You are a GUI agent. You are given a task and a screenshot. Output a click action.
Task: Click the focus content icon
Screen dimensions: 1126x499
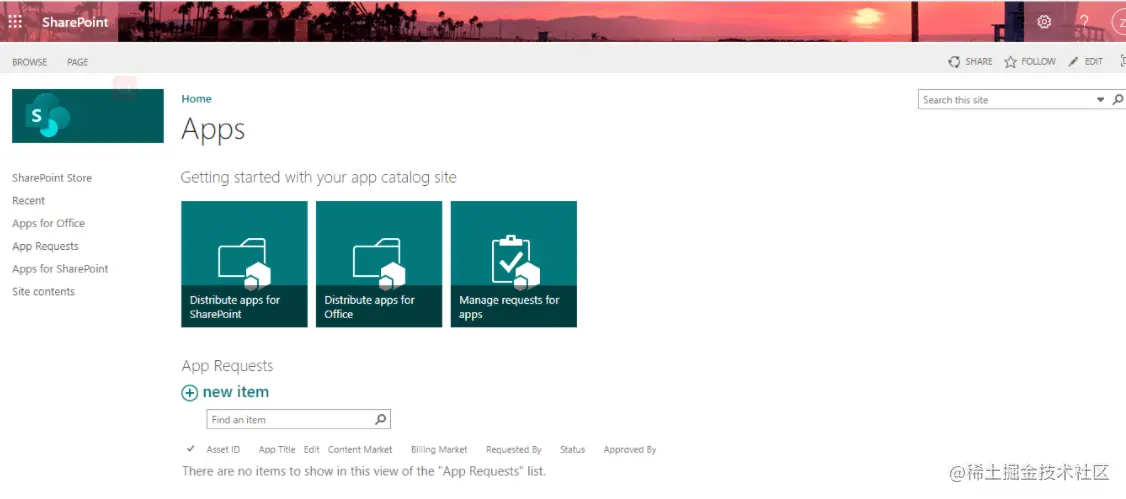click(x=1122, y=62)
